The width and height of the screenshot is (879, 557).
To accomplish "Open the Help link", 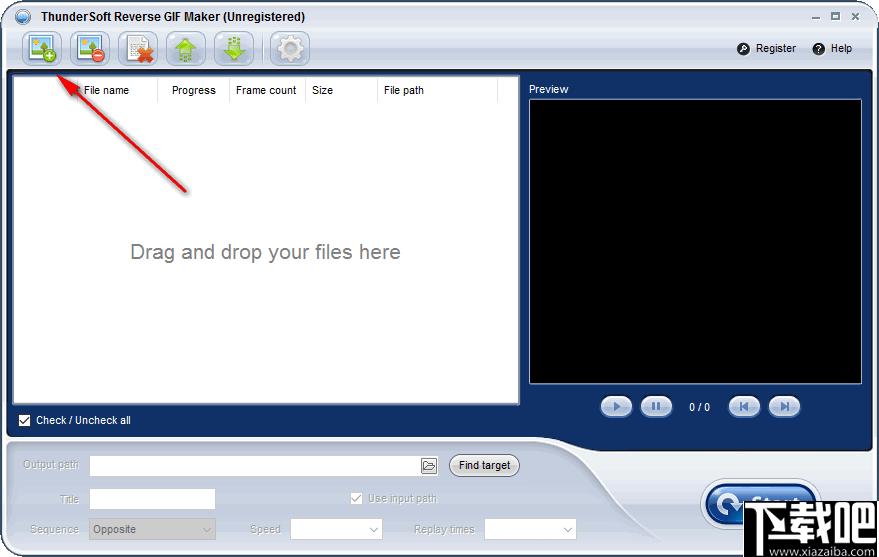I will coord(832,49).
